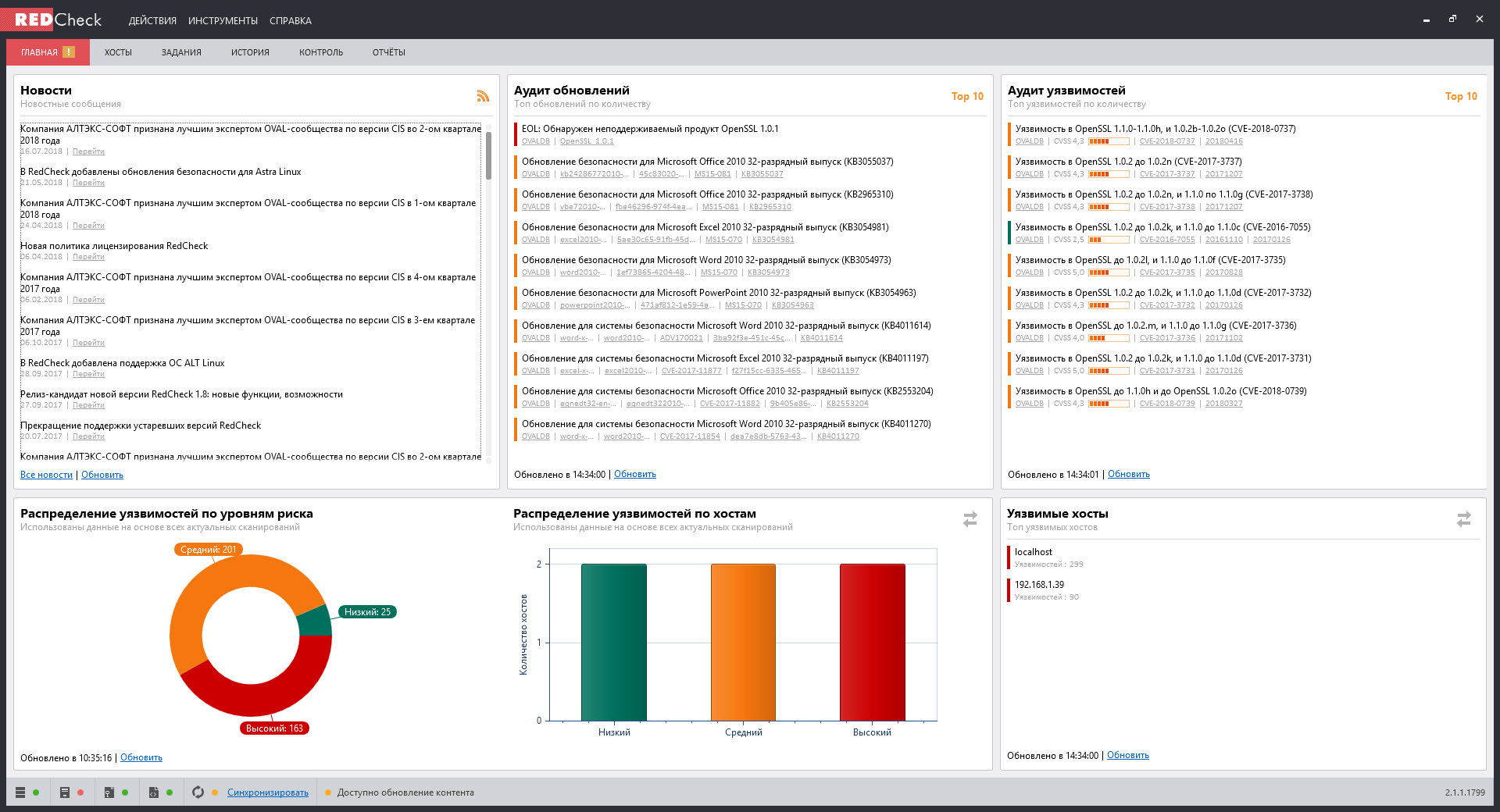
Task: Click the Высокий: 163 donut chart label
Action: click(x=274, y=728)
